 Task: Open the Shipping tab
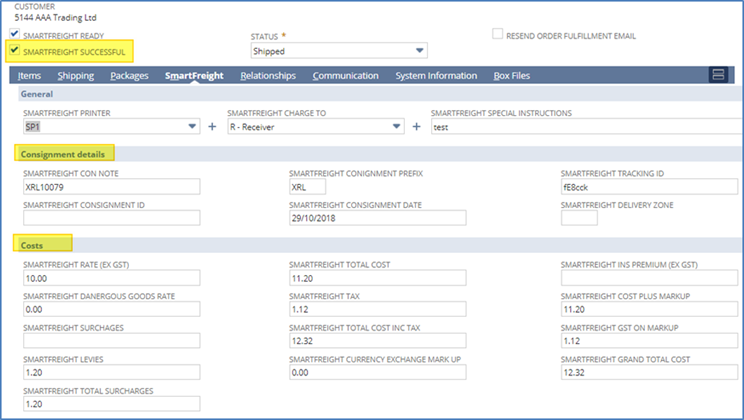point(76,76)
